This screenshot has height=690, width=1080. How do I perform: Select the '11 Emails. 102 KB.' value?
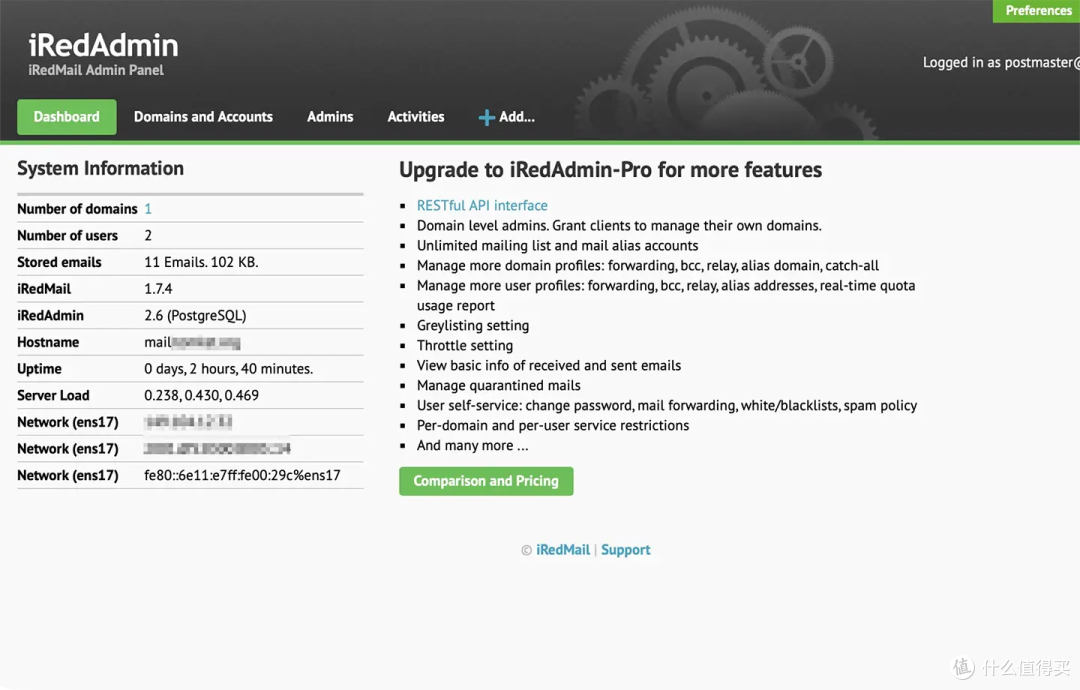pyautogui.click(x=201, y=262)
